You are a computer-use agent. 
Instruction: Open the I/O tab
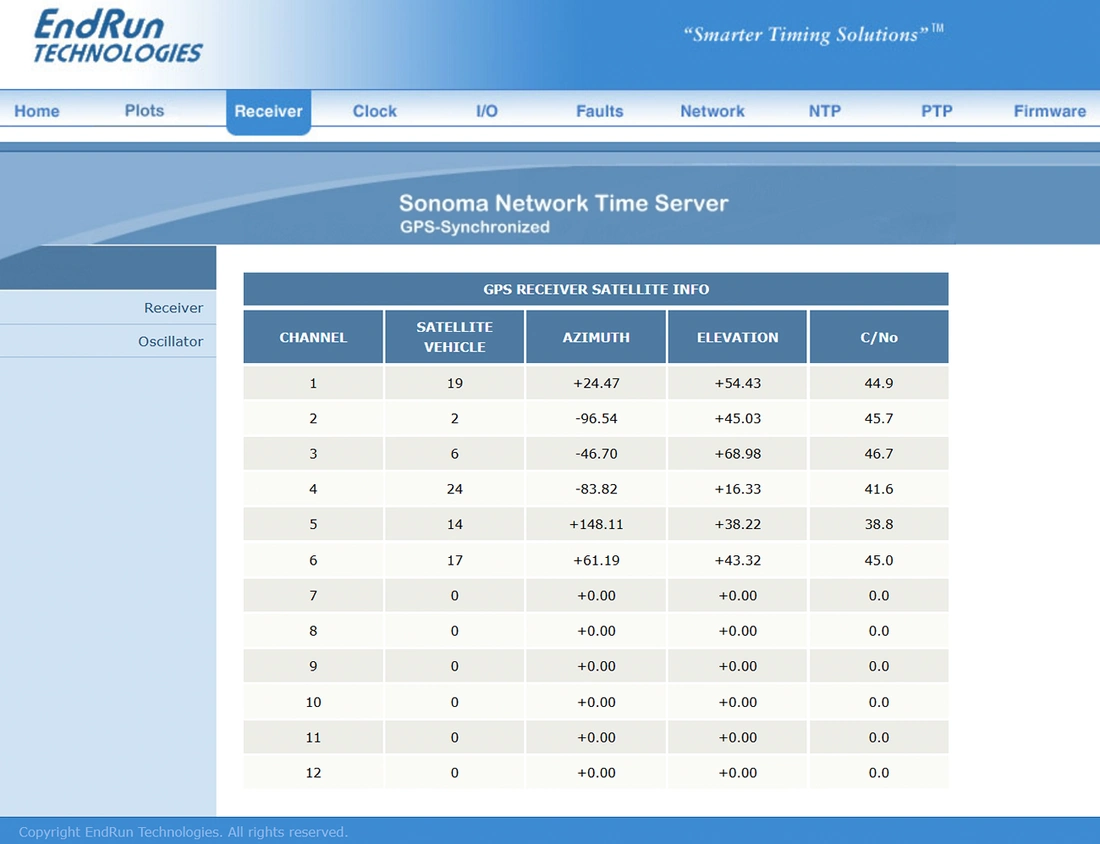coord(487,111)
